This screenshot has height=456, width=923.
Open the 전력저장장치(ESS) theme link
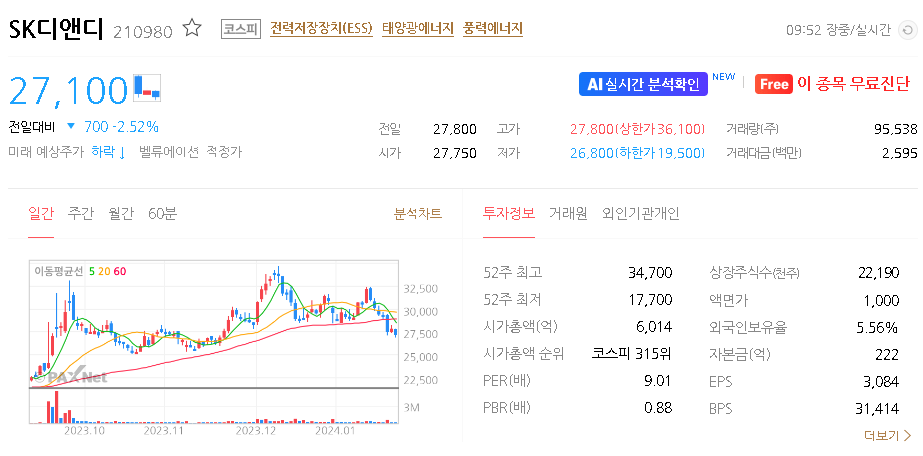(321, 28)
